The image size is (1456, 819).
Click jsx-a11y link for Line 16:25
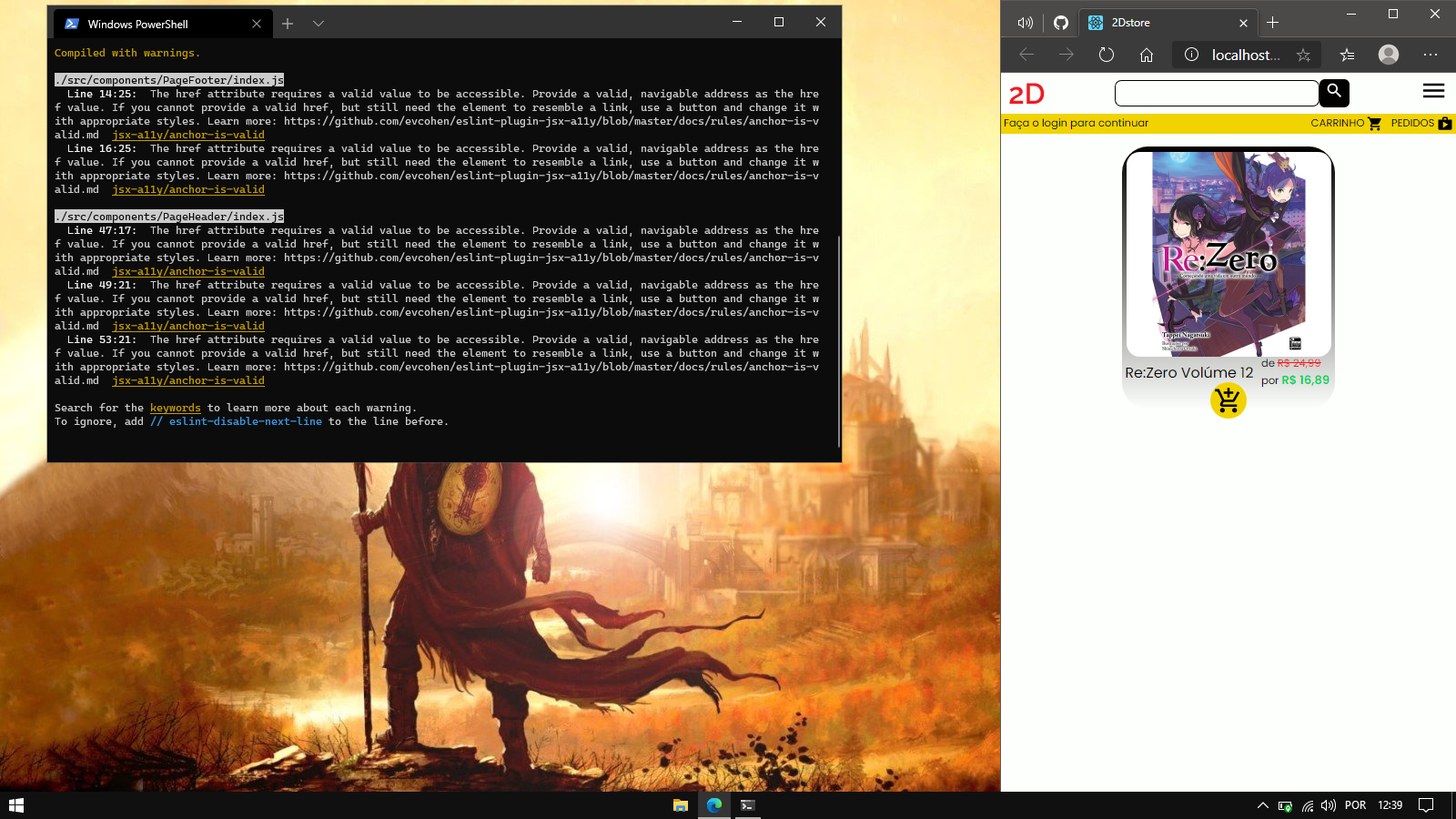click(188, 189)
